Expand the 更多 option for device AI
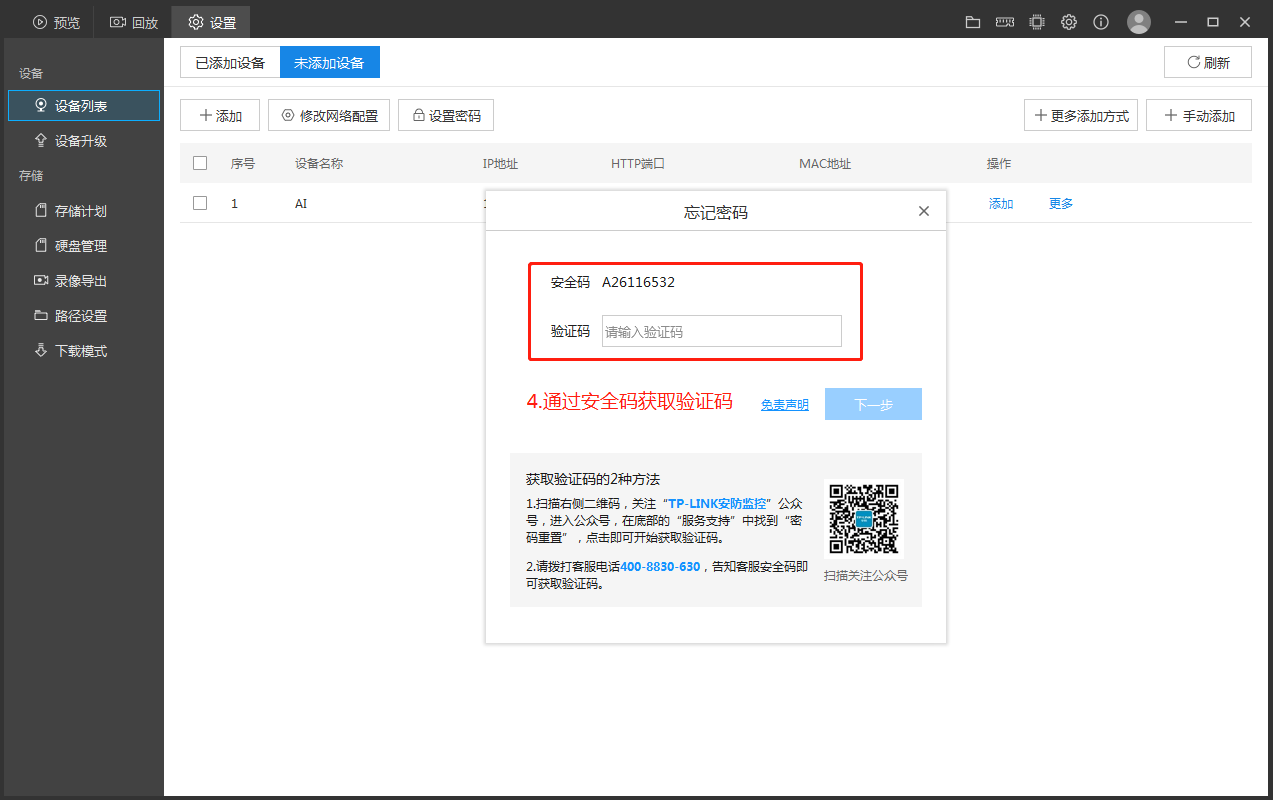This screenshot has height=800, width=1273. (x=1061, y=203)
